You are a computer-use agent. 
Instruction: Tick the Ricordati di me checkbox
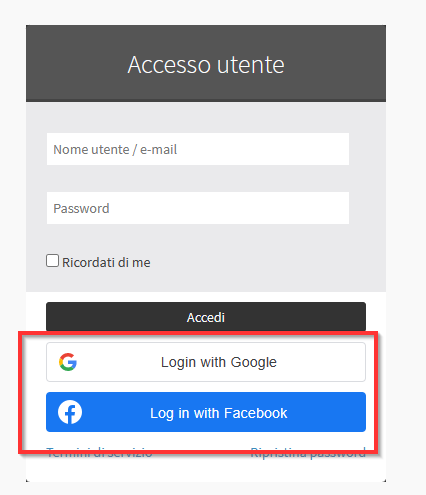(52, 261)
